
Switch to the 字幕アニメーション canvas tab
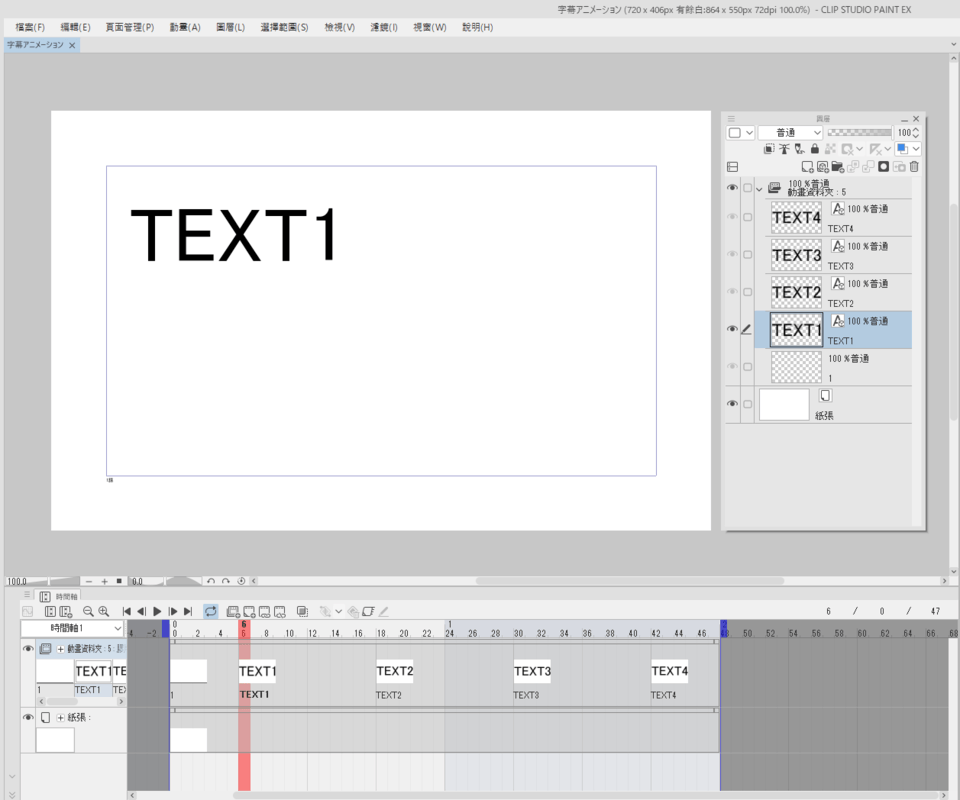click(x=36, y=45)
